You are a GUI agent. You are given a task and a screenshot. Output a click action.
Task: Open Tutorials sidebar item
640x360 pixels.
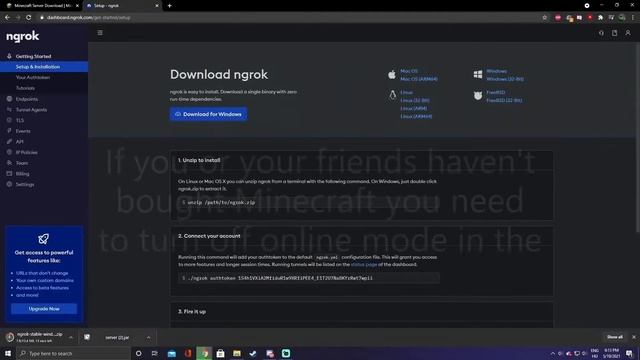click(x=25, y=88)
